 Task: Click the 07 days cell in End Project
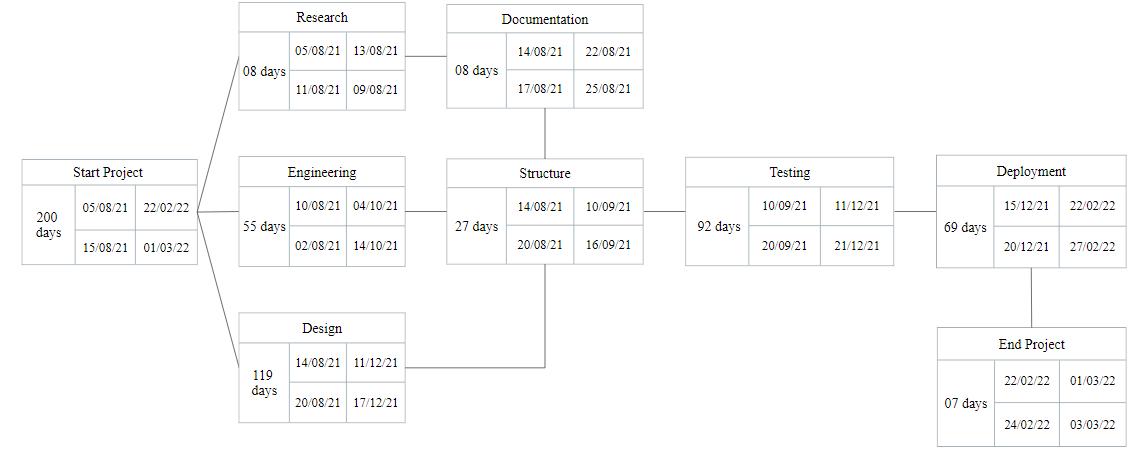(965, 403)
